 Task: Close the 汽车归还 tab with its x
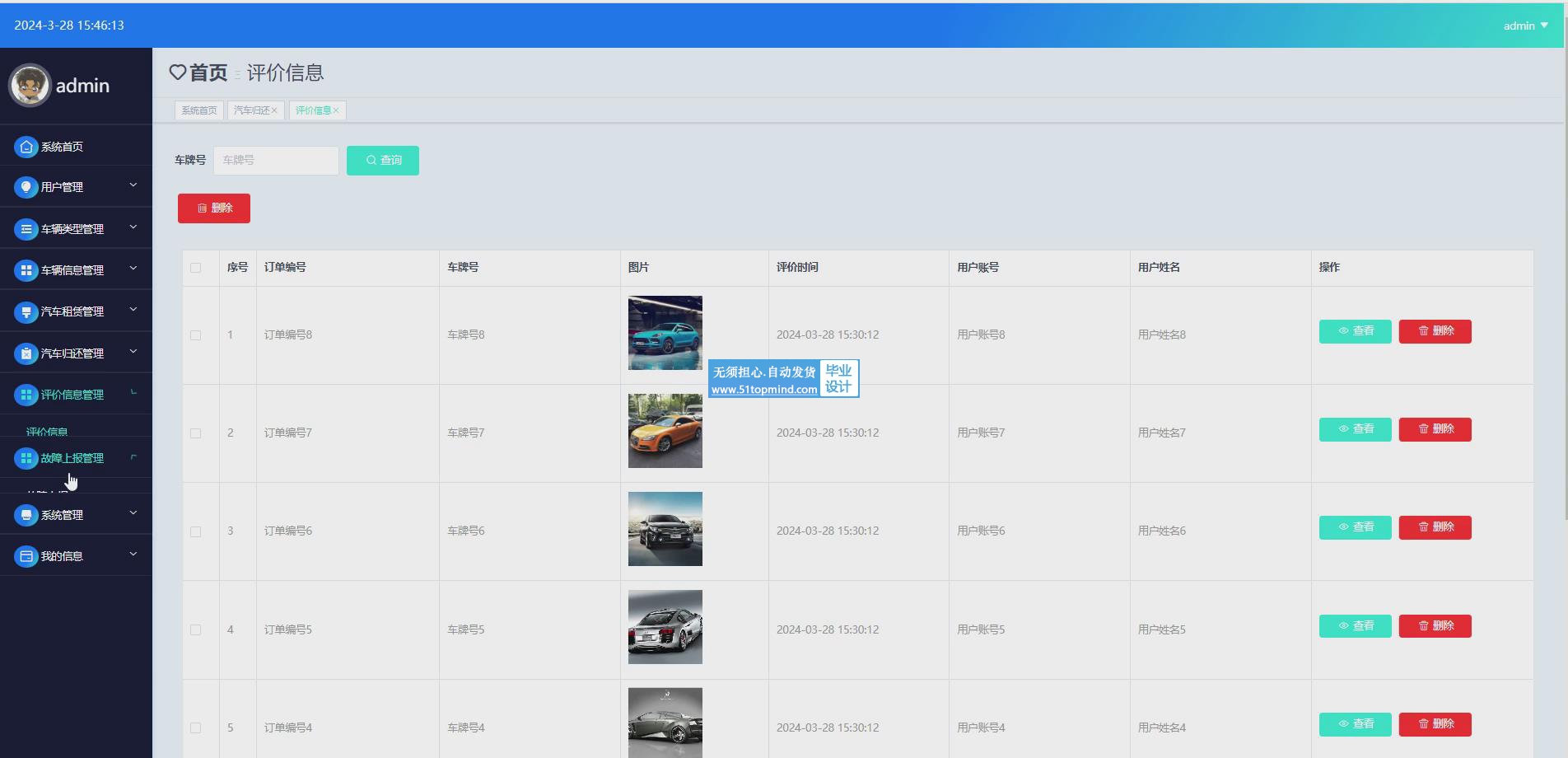point(274,110)
